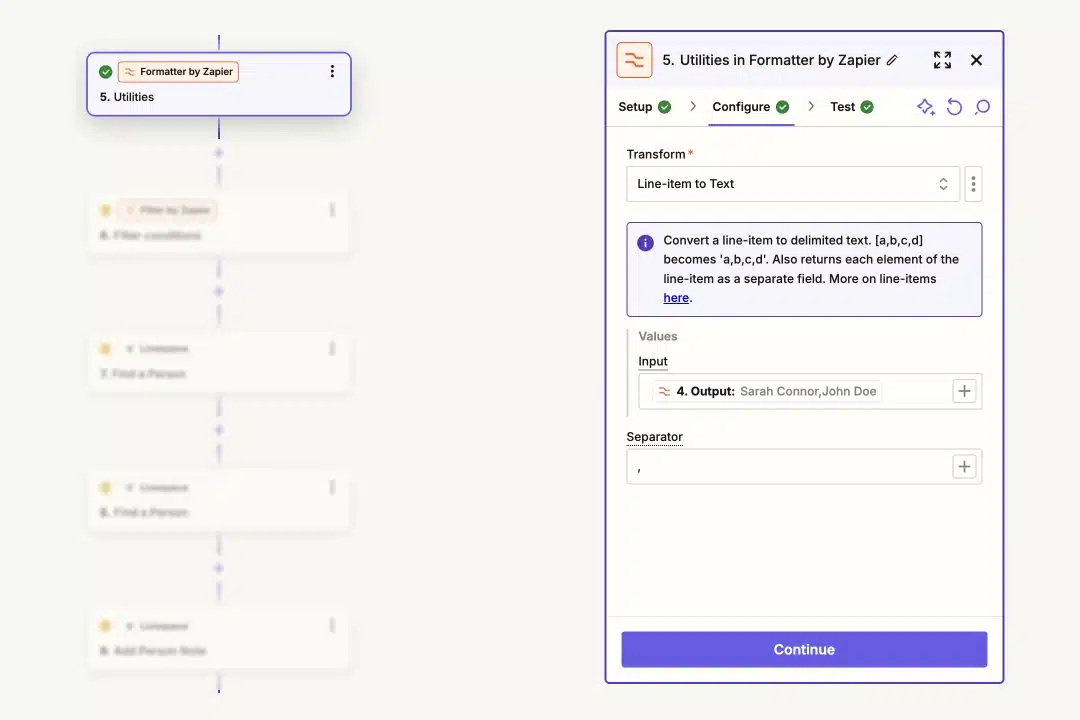
Task: Open the 'here' line-items link
Action: (x=676, y=298)
